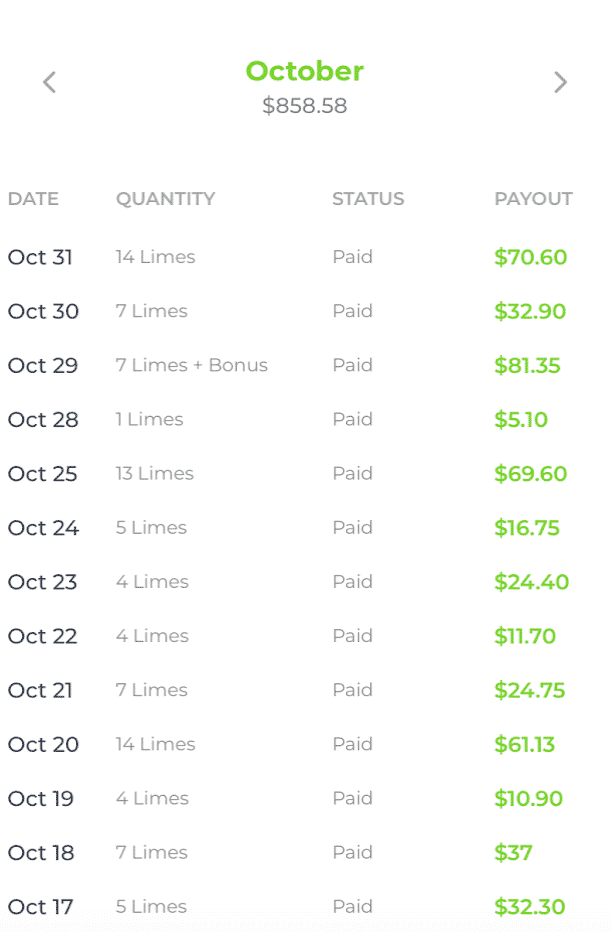Open the 7 Limes + Bonus entry
Viewport: 612px width, 932px height.
pos(191,365)
